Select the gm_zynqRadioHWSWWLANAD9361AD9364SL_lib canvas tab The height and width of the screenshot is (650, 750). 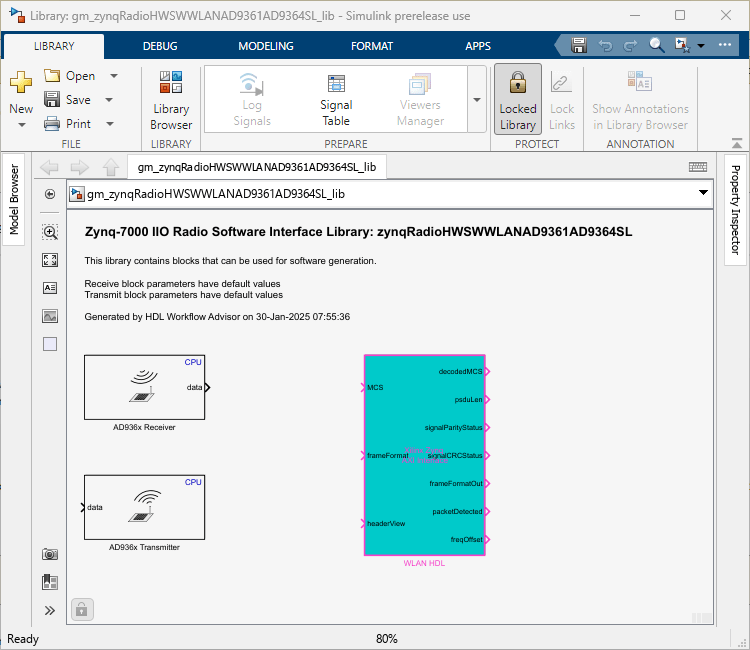point(257,167)
